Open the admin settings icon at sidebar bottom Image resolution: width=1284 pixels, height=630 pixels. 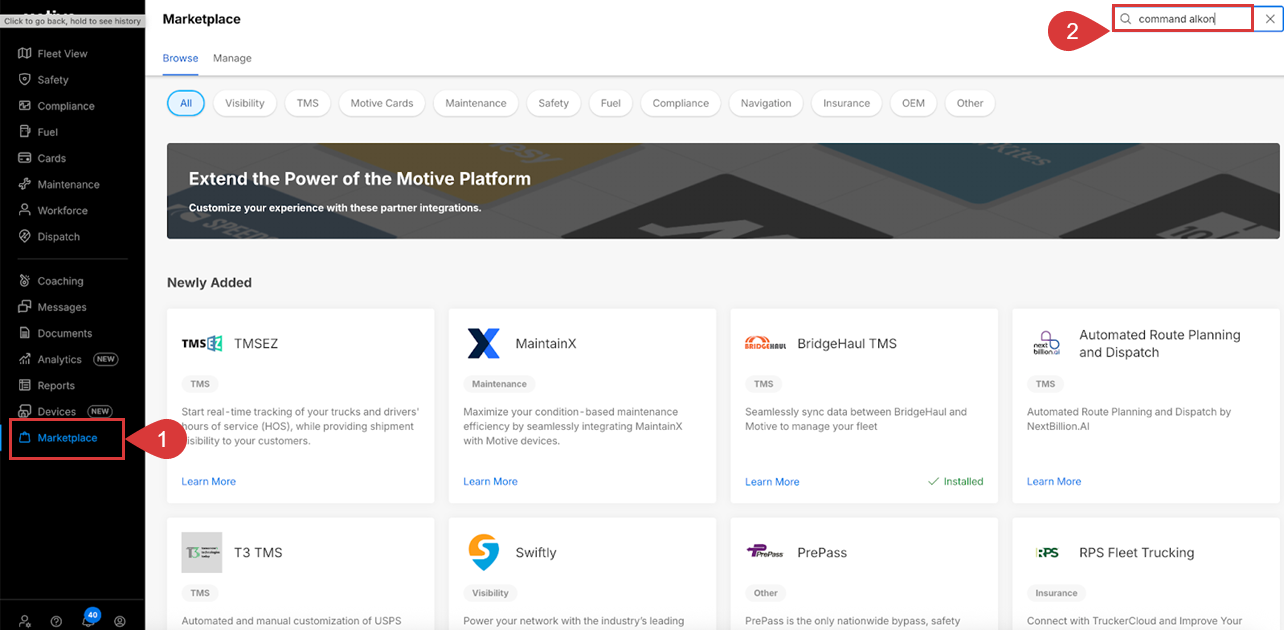pyautogui.click(x=25, y=621)
